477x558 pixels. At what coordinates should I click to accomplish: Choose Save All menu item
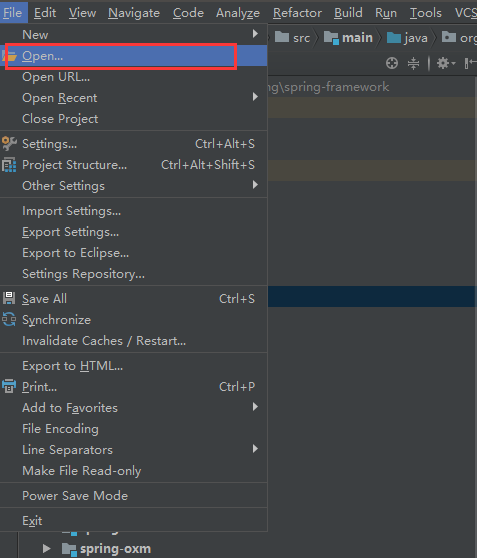133,299
